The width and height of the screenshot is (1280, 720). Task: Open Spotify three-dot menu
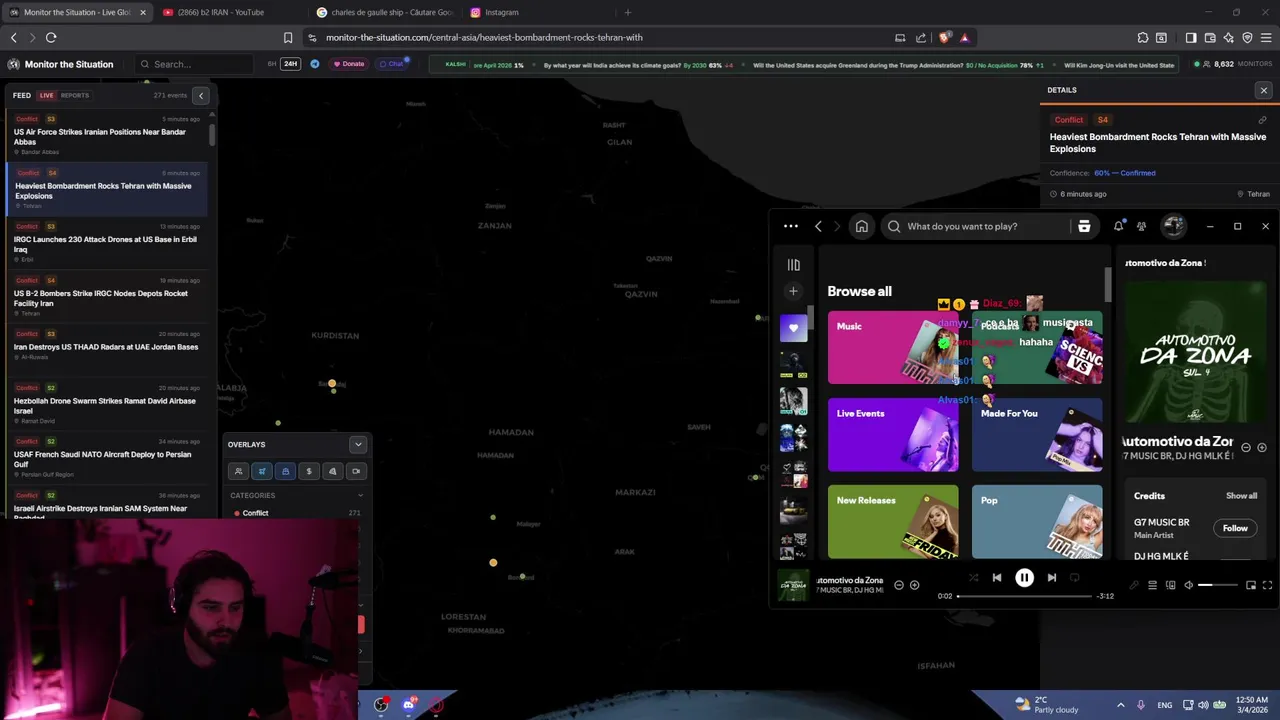[x=791, y=226]
